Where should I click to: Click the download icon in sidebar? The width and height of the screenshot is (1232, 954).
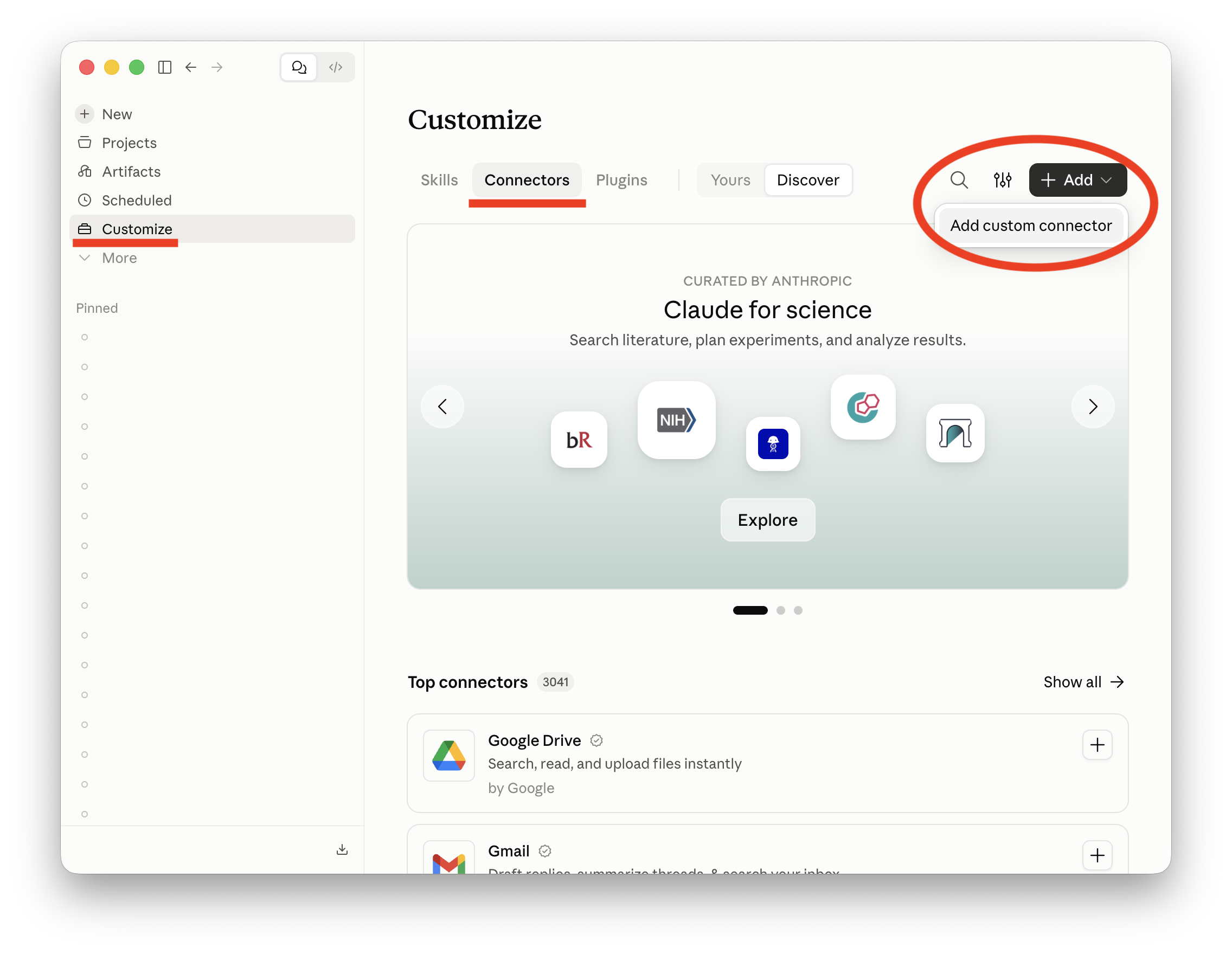342,850
